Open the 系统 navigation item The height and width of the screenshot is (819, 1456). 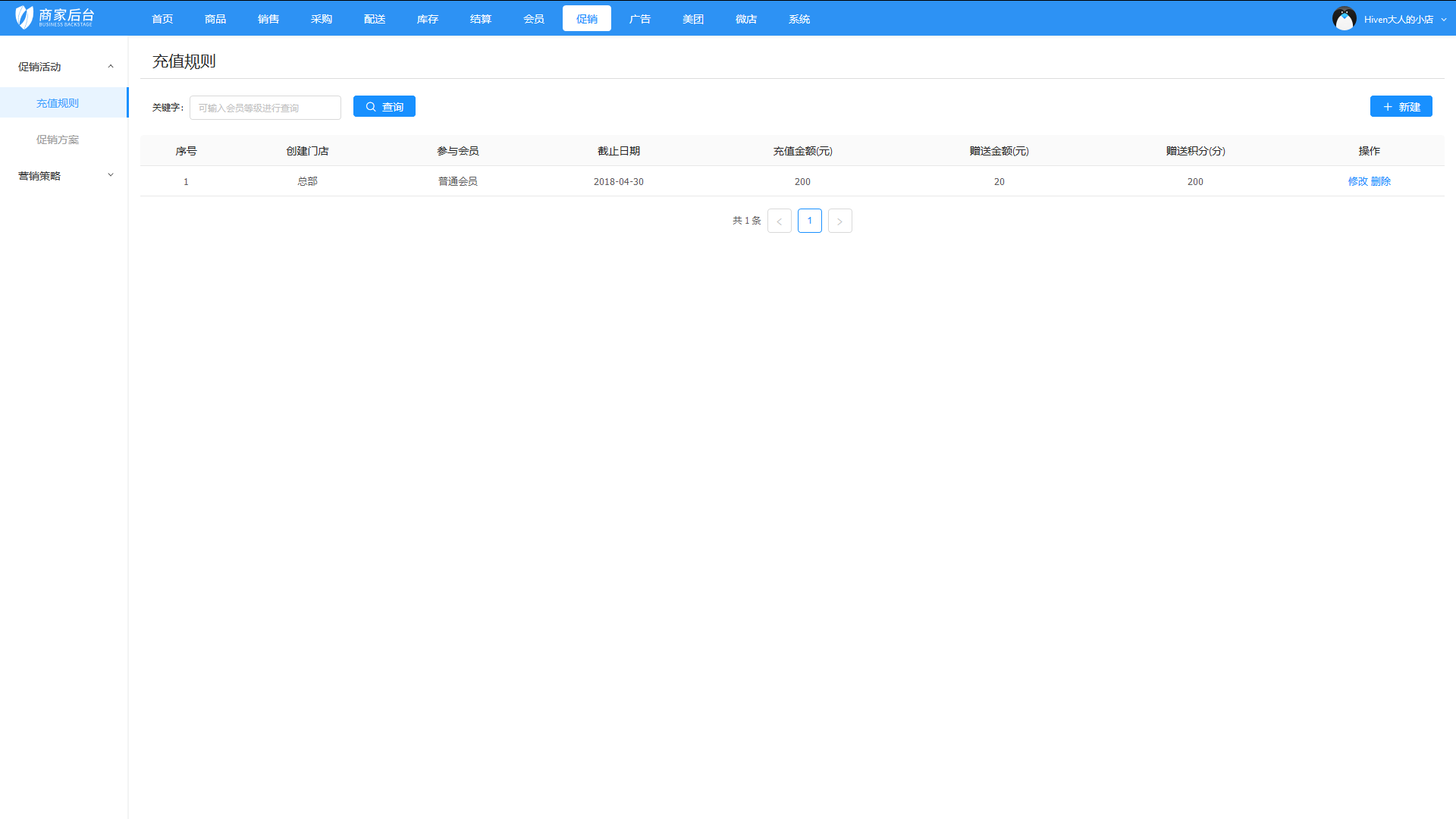pos(799,18)
